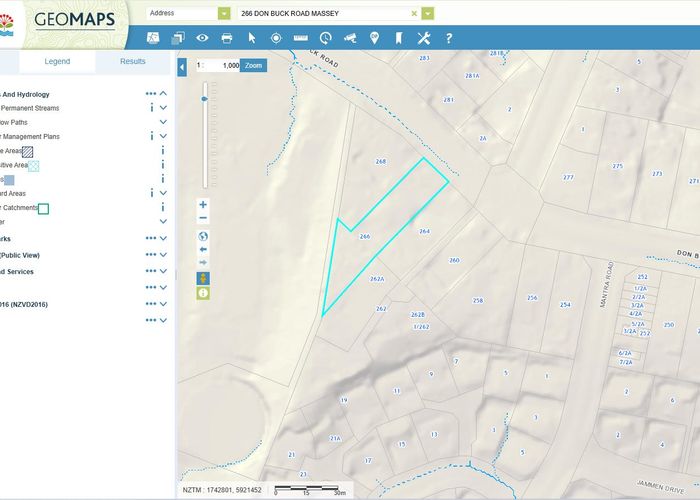Image resolution: width=700 pixels, height=500 pixels.
Task: Click the bookmark icon in toolbar
Action: pyautogui.click(x=398, y=38)
